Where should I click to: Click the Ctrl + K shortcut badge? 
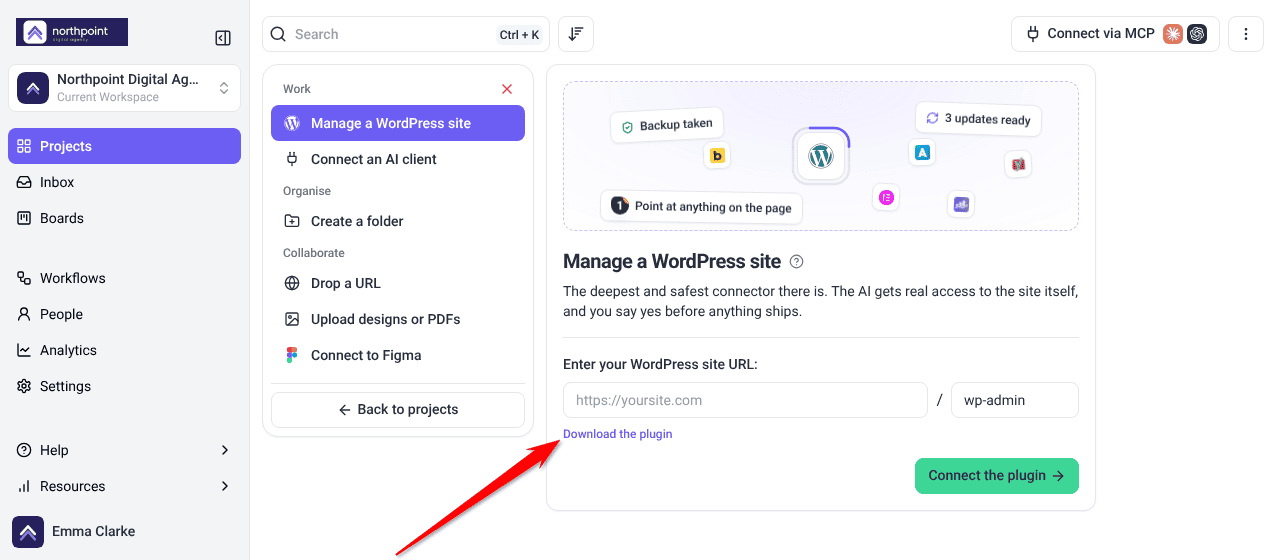(519, 35)
